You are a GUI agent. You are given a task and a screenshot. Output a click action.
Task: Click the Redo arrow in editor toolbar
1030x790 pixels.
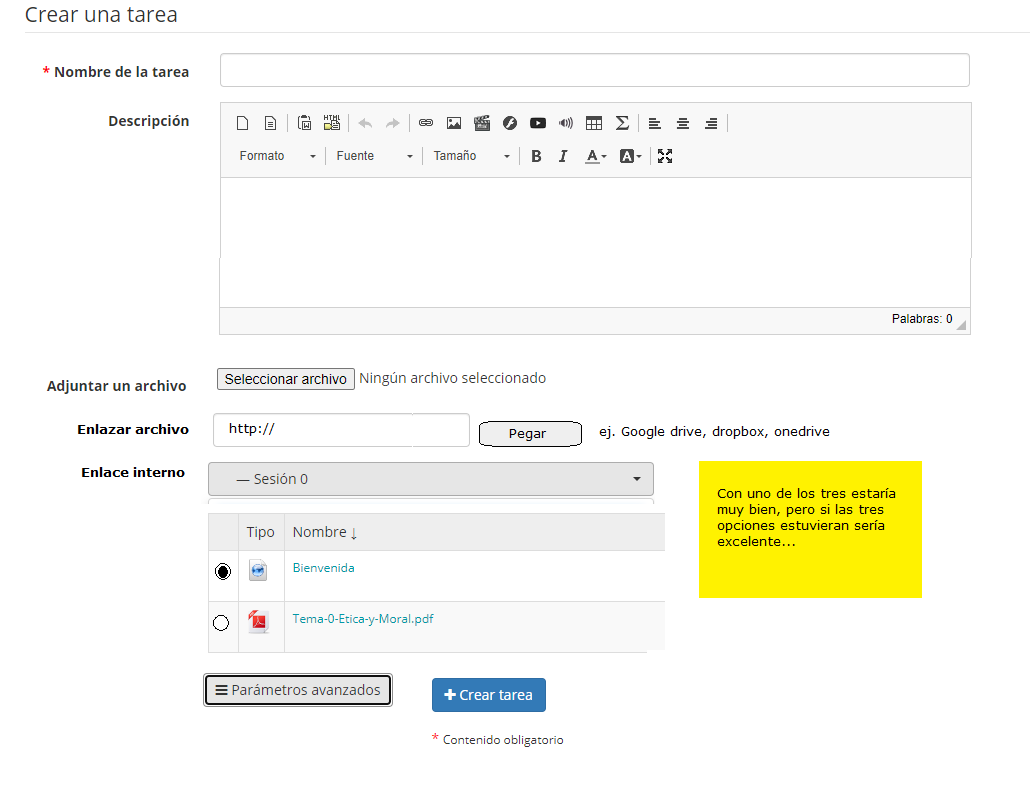[x=392, y=123]
